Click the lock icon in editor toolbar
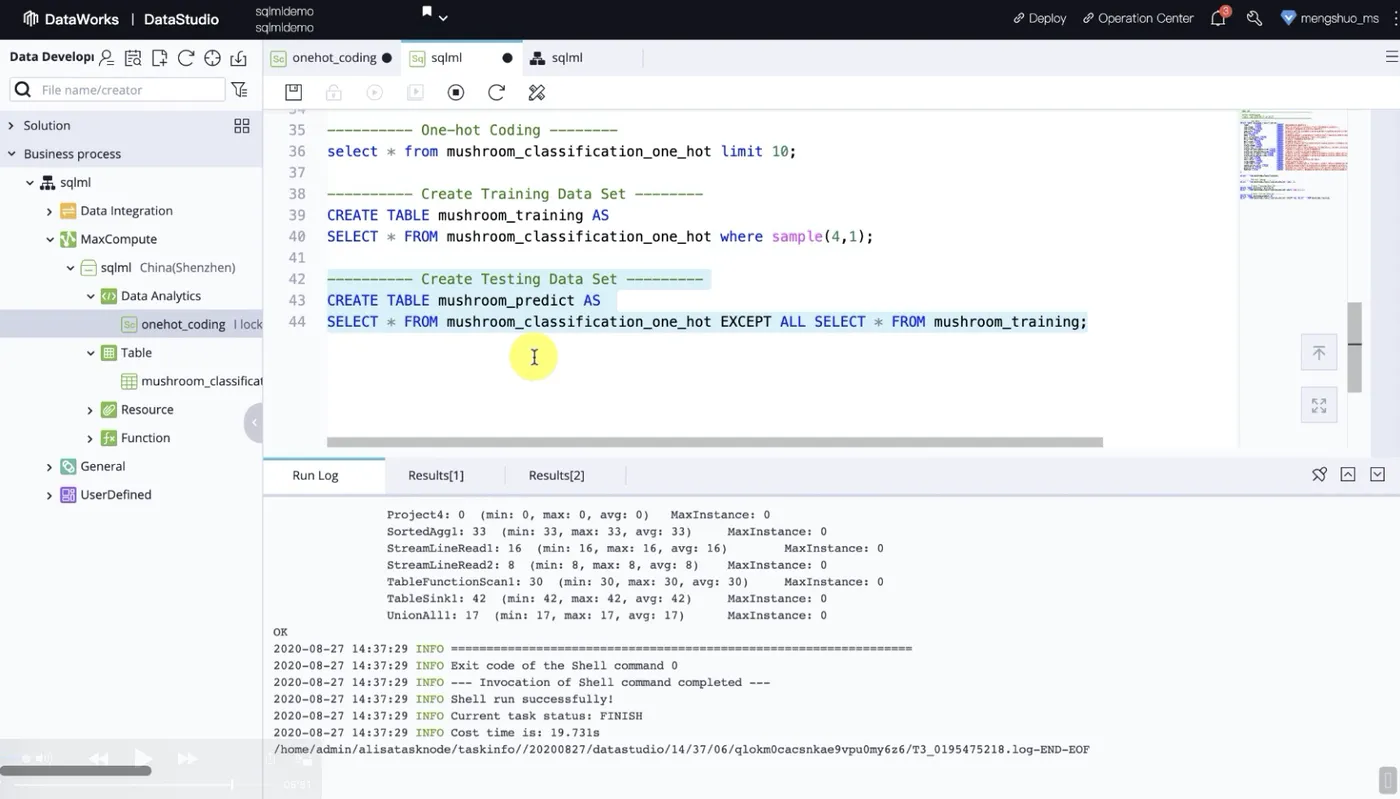 point(334,92)
